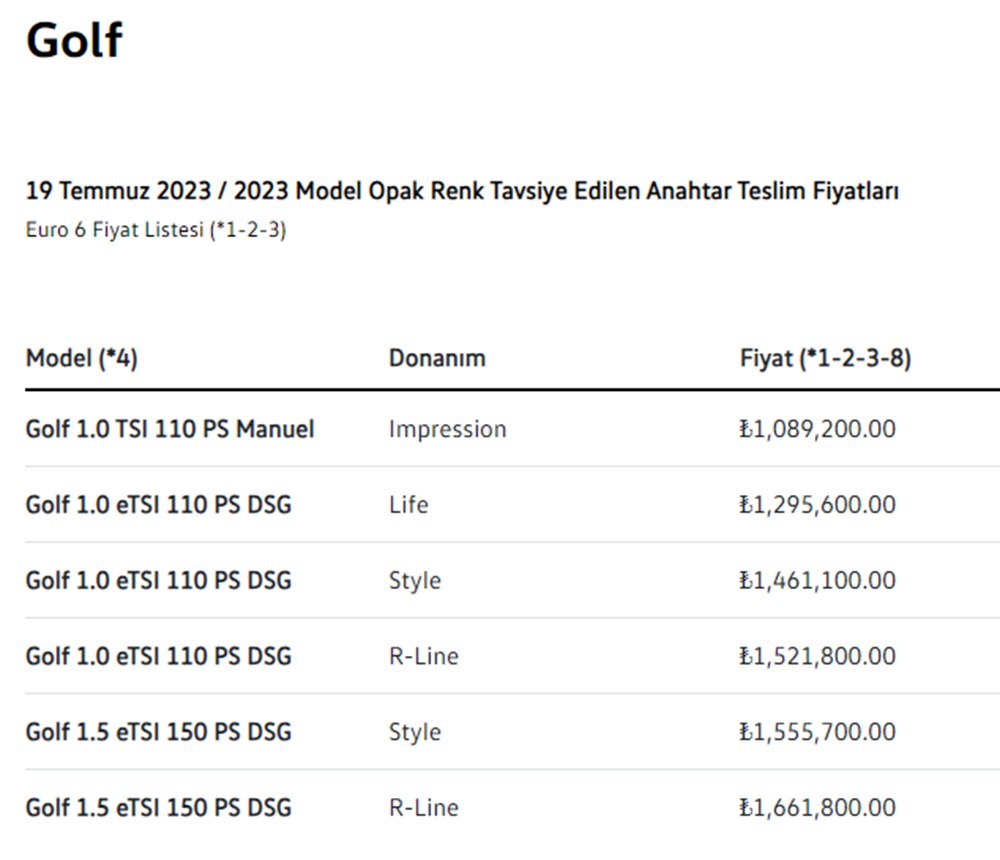Click the Impression trim cell
This screenshot has height=860, width=1000.
pos(447,429)
